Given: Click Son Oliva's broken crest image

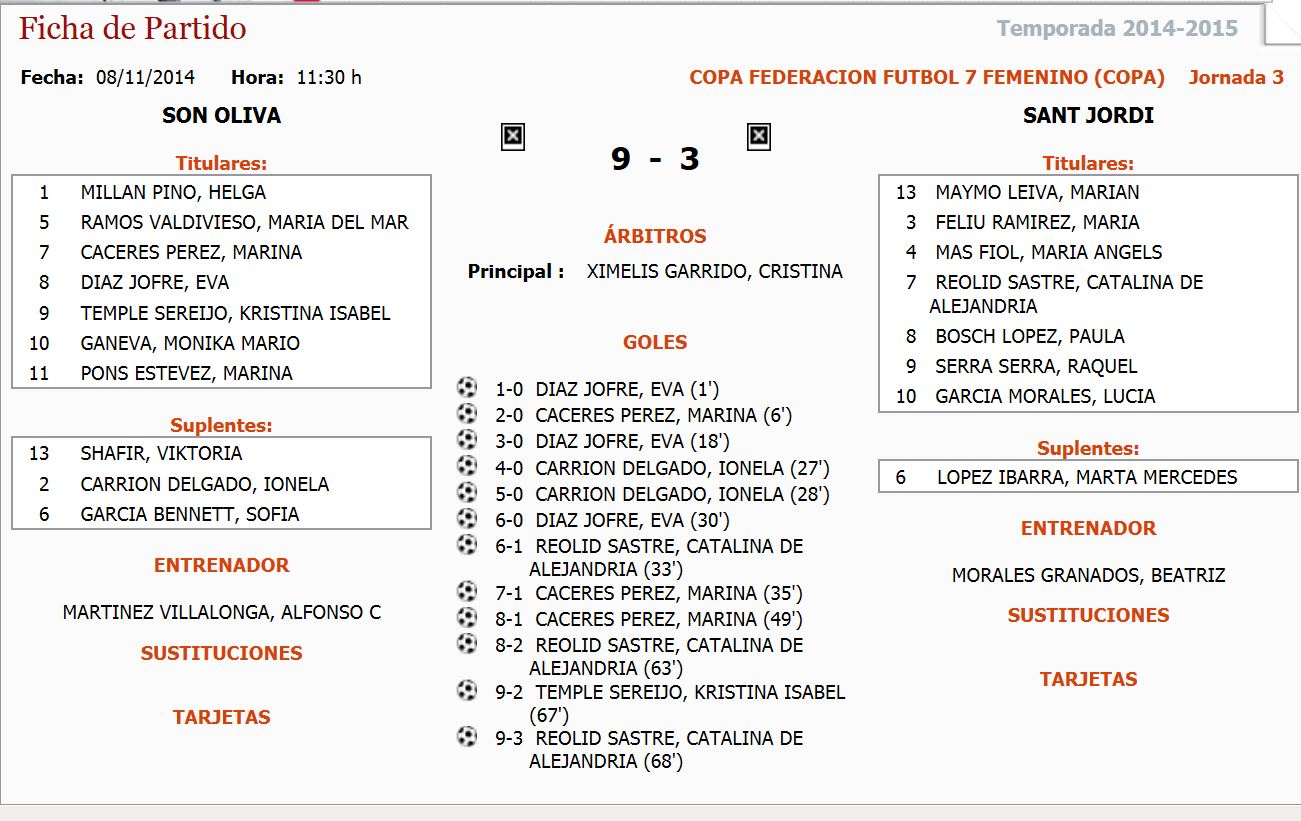Looking at the screenshot, I should (513, 136).
